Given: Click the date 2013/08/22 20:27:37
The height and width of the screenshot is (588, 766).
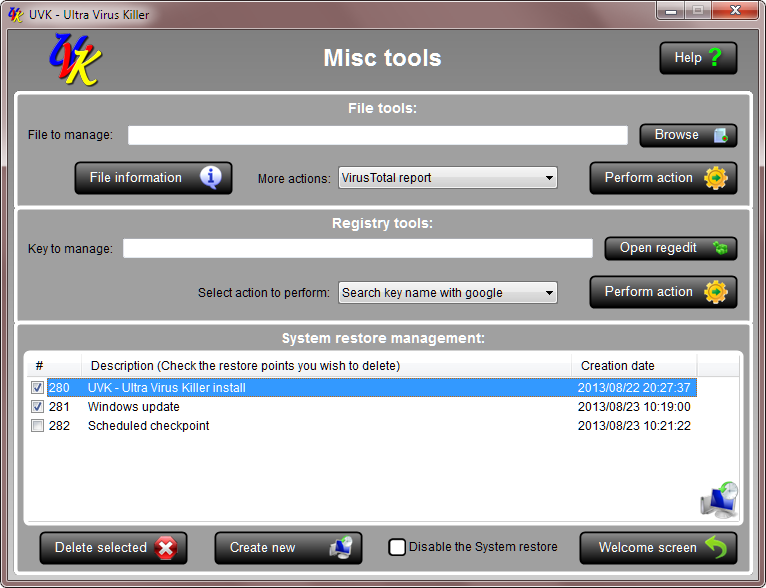Looking at the screenshot, I should click(x=634, y=388).
